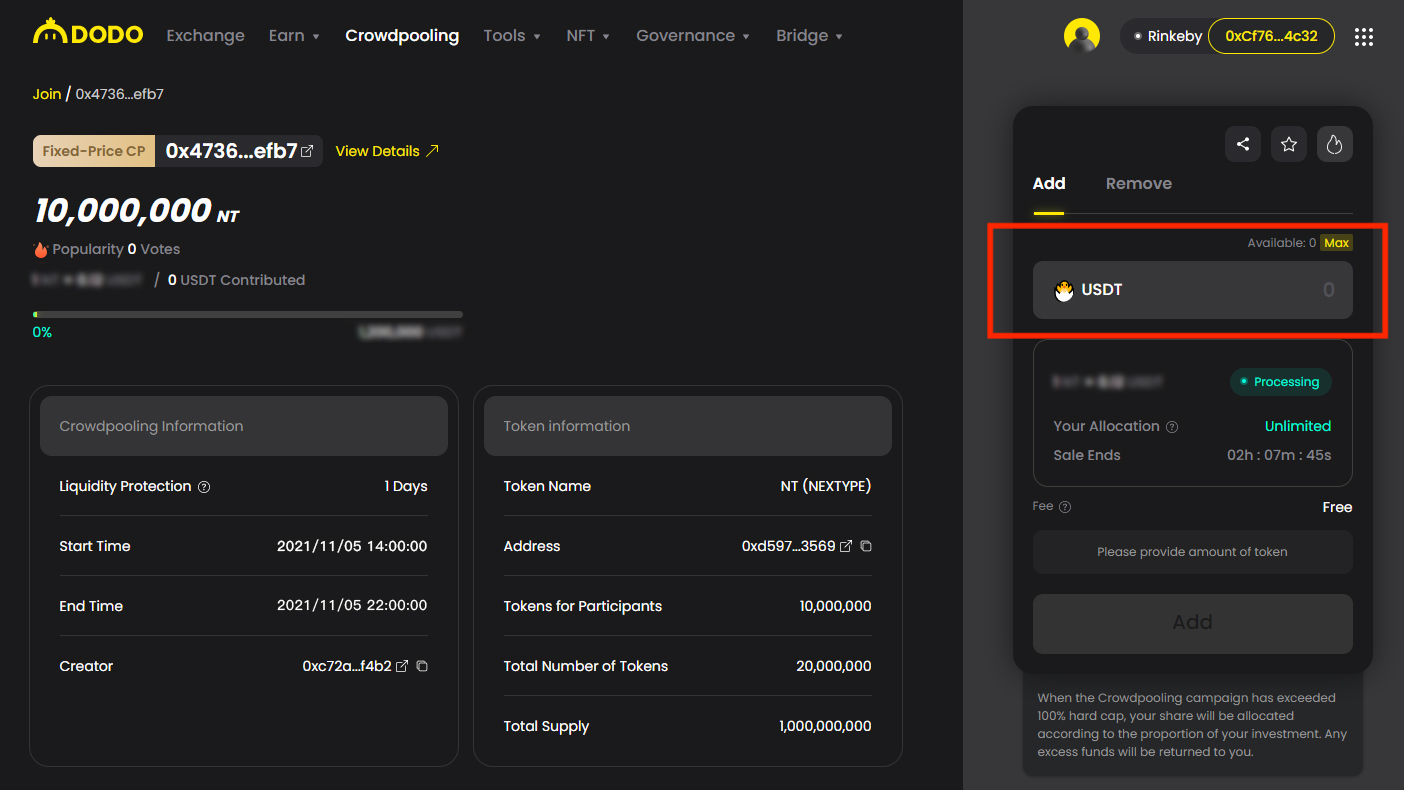Go back via Join breadcrumb

47,94
